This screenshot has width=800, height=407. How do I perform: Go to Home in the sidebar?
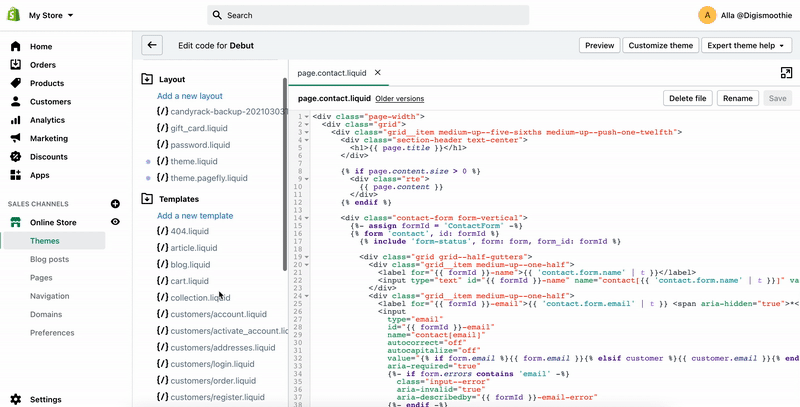click(41, 46)
